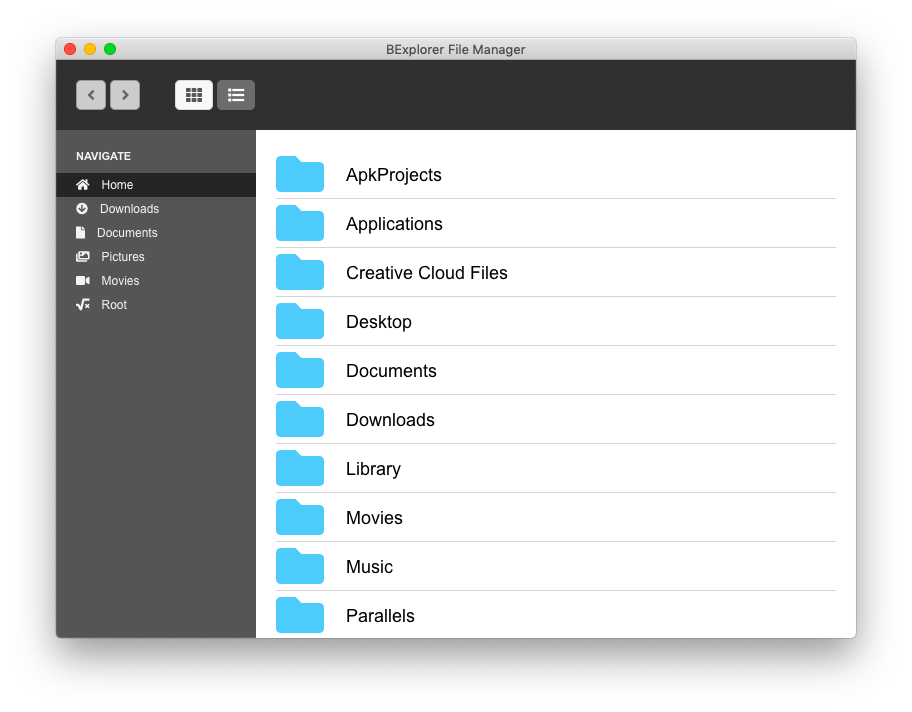Go back with the left arrow button
This screenshot has width=912, height=712.
tap(91, 95)
